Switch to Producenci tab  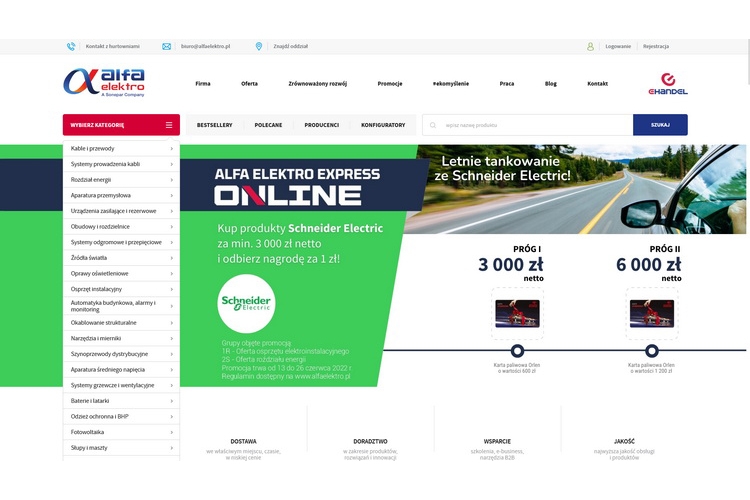tap(321, 125)
